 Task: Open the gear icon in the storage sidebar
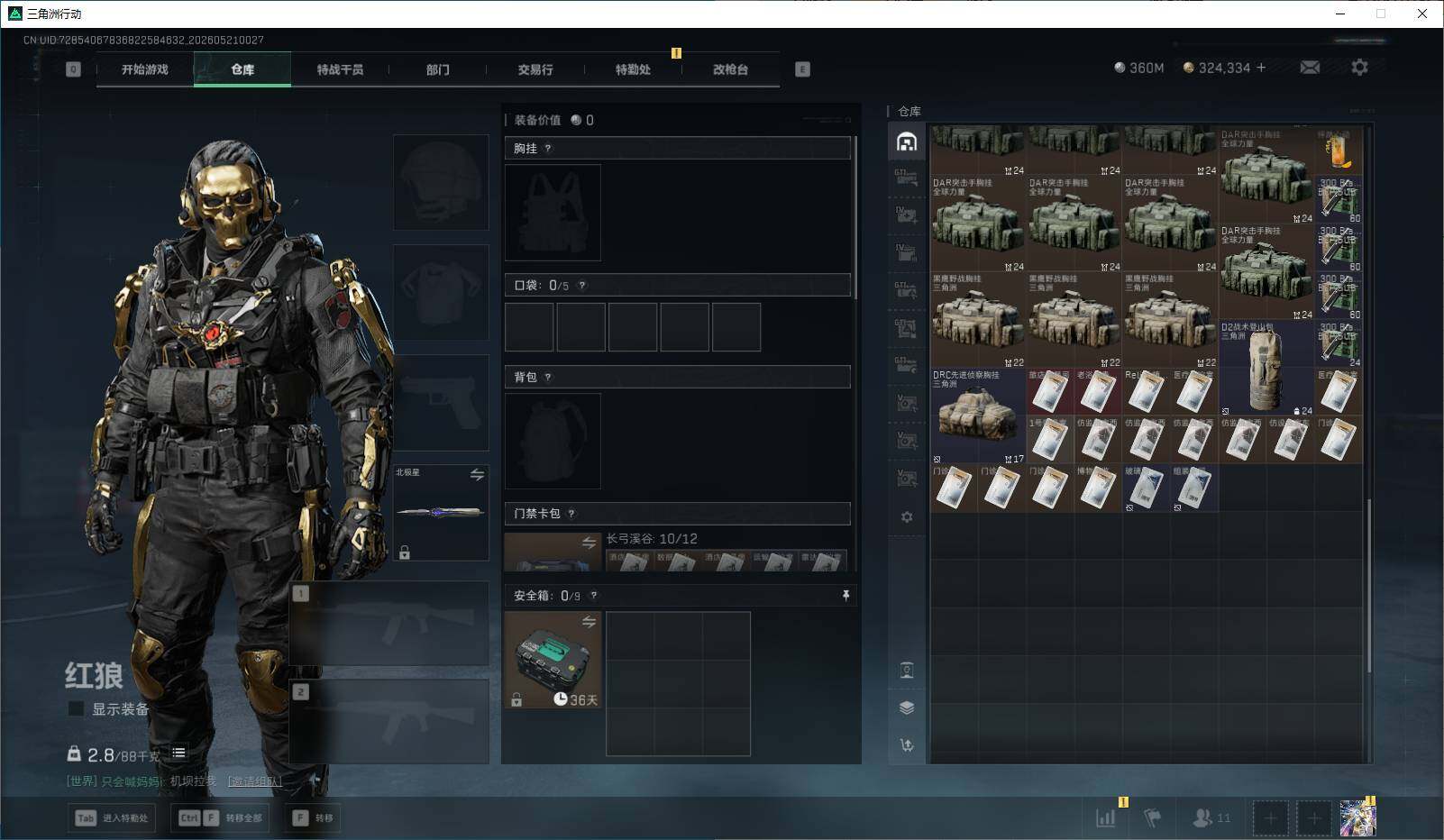click(x=907, y=517)
